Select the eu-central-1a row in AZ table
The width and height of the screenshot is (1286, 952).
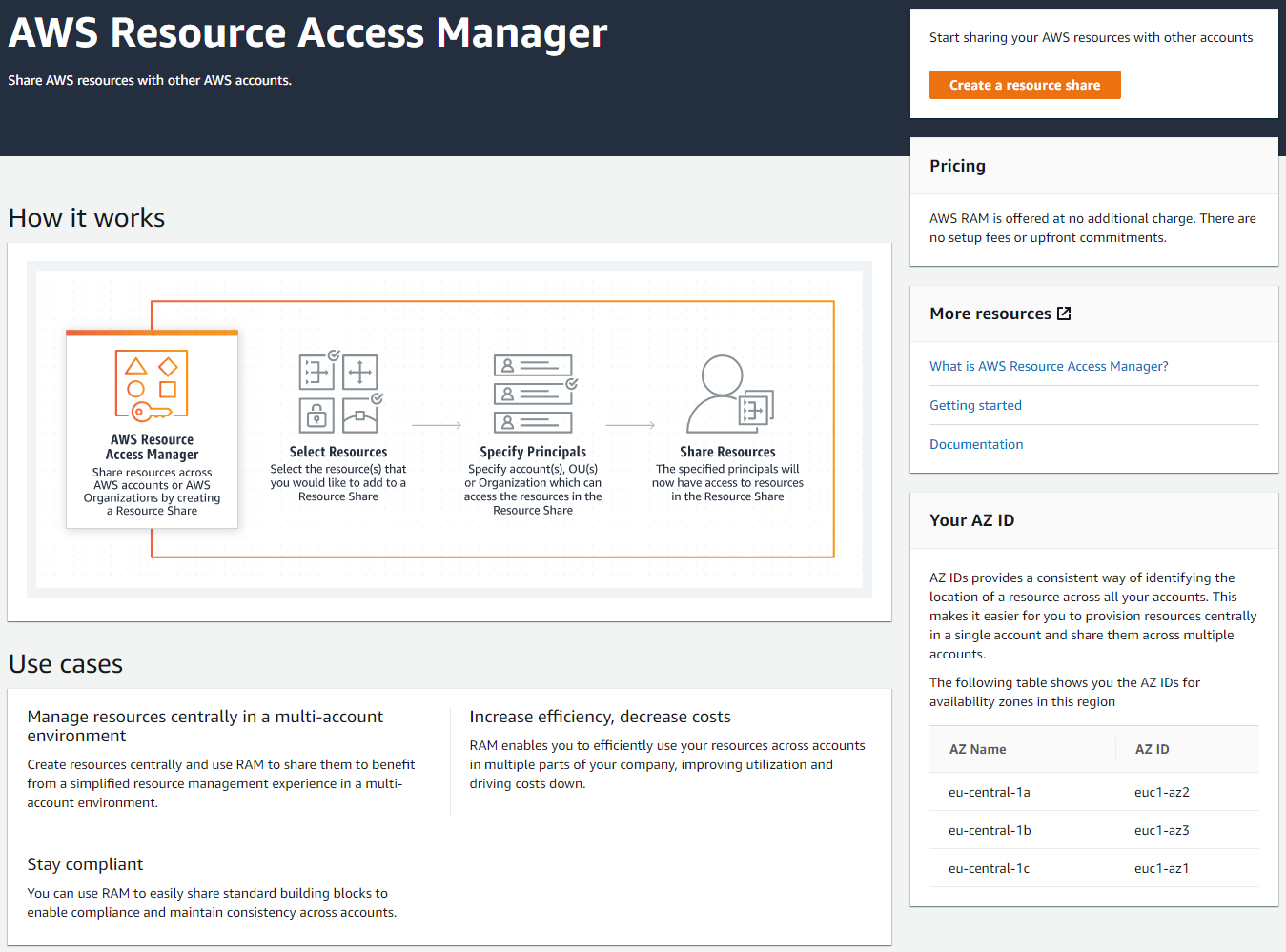click(x=989, y=792)
